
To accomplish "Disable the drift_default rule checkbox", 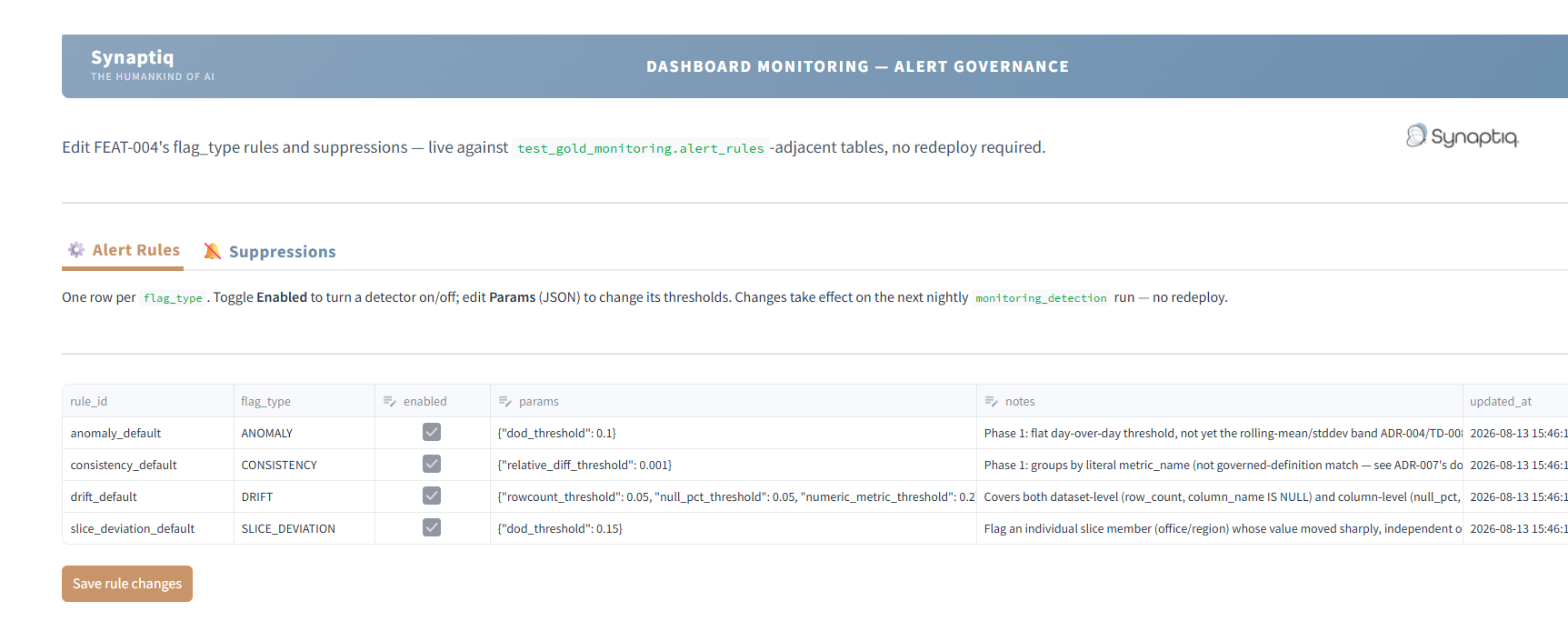I will click(x=432, y=496).
